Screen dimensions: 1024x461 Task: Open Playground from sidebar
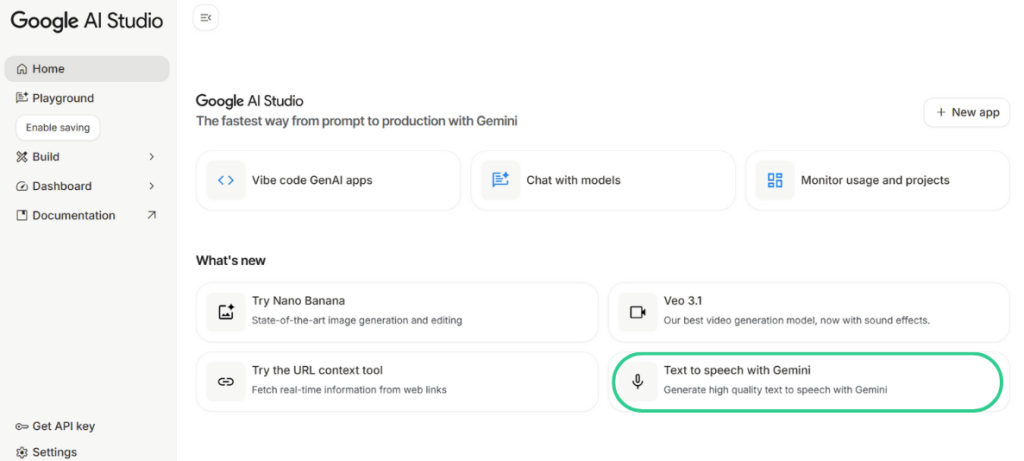click(87, 98)
